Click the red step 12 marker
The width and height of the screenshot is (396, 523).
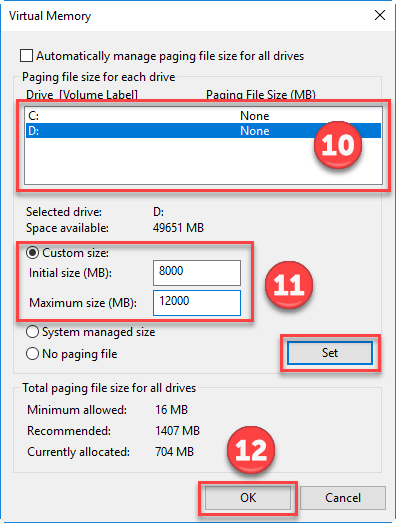coord(251,450)
